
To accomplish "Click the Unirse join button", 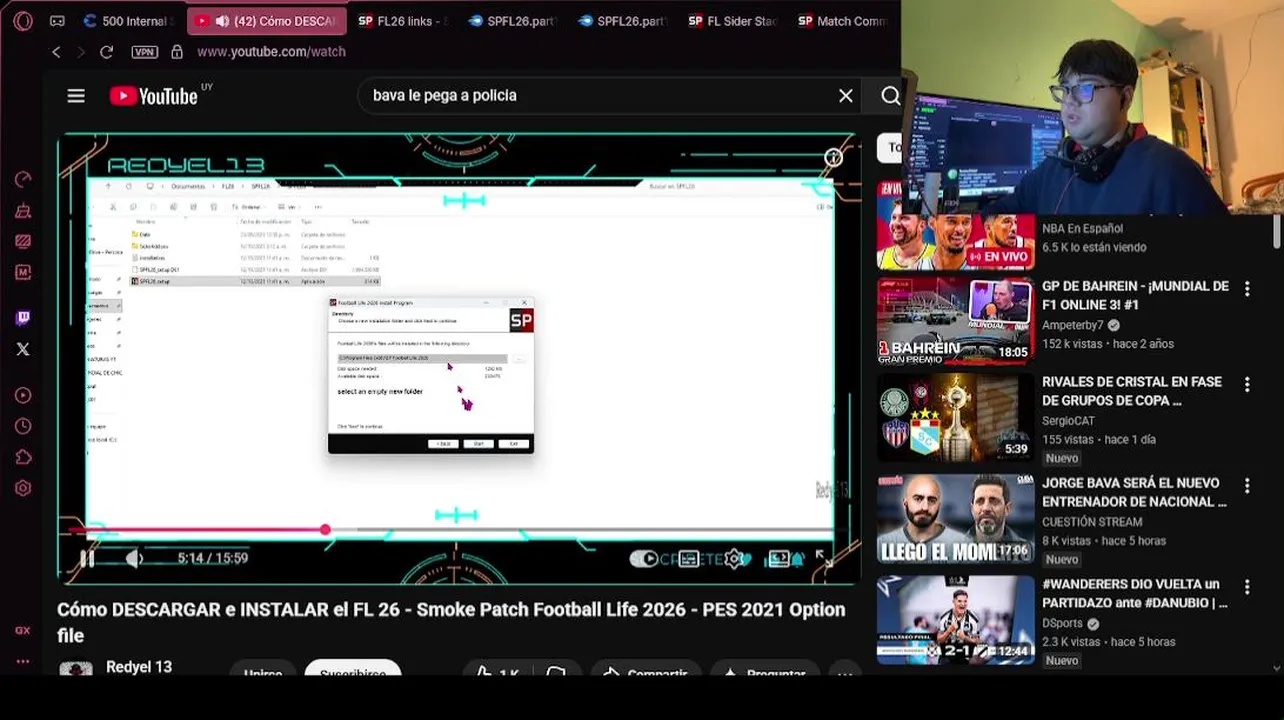I will [263, 669].
